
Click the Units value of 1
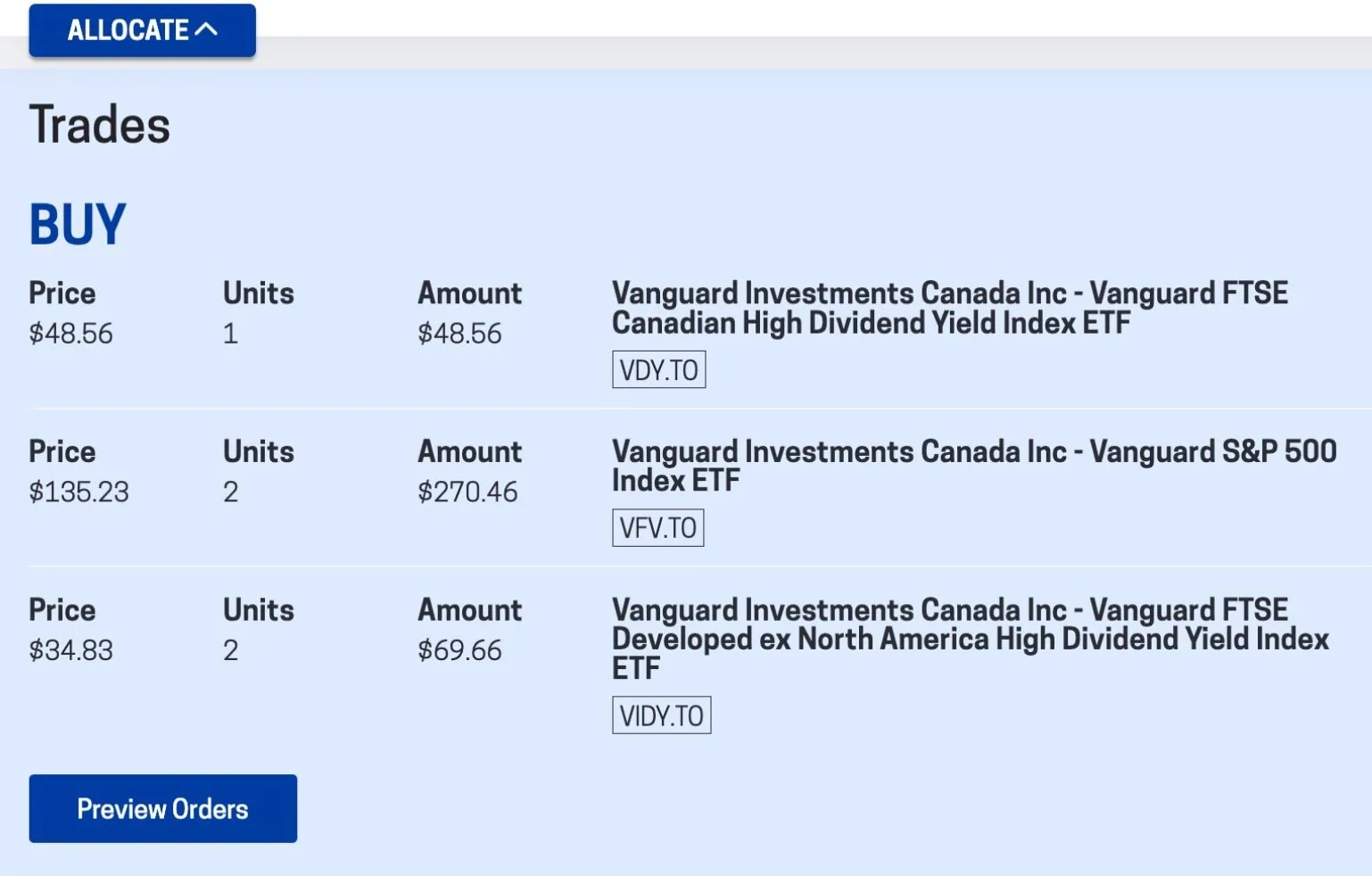point(230,334)
